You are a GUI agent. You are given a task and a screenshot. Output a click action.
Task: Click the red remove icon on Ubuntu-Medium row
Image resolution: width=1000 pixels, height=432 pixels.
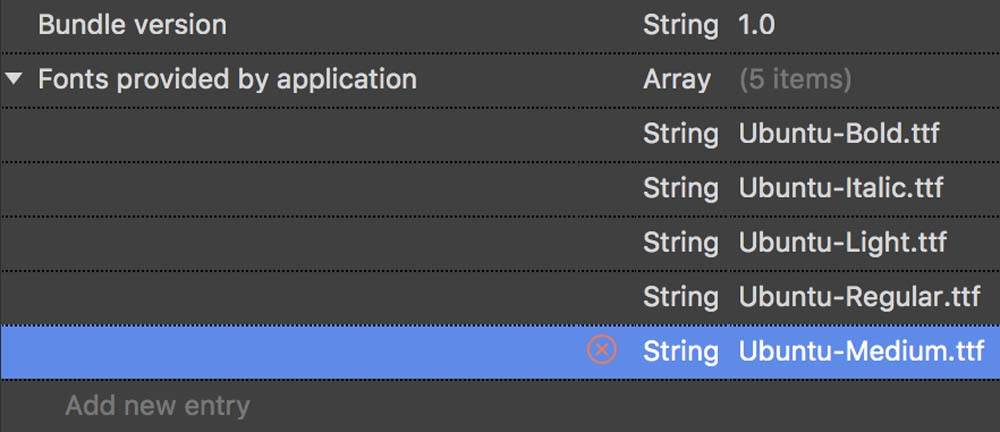(601, 350)
